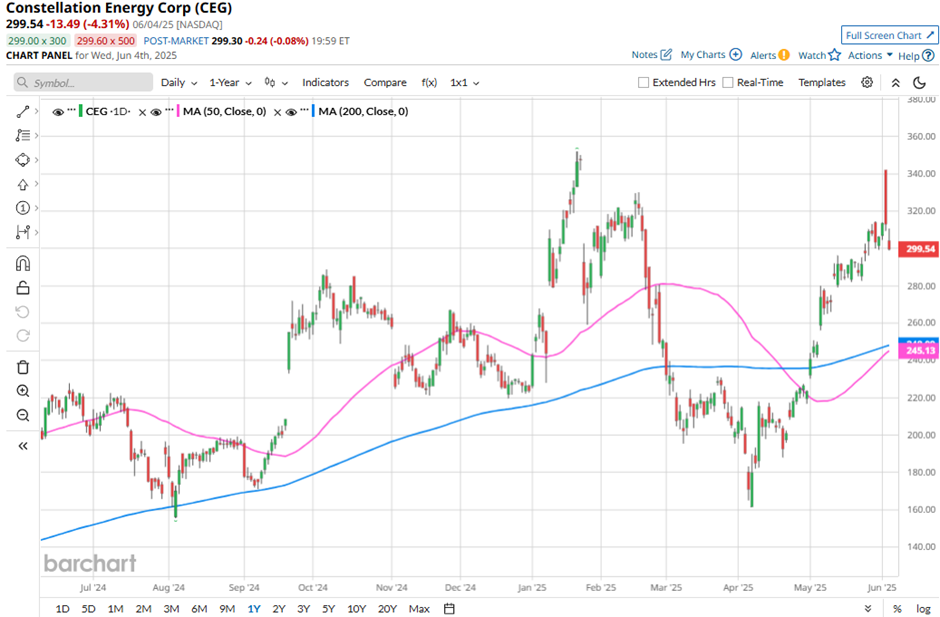
Task: Zoom out using the magnifier minus icon
Action: click(x=23, y=415)
